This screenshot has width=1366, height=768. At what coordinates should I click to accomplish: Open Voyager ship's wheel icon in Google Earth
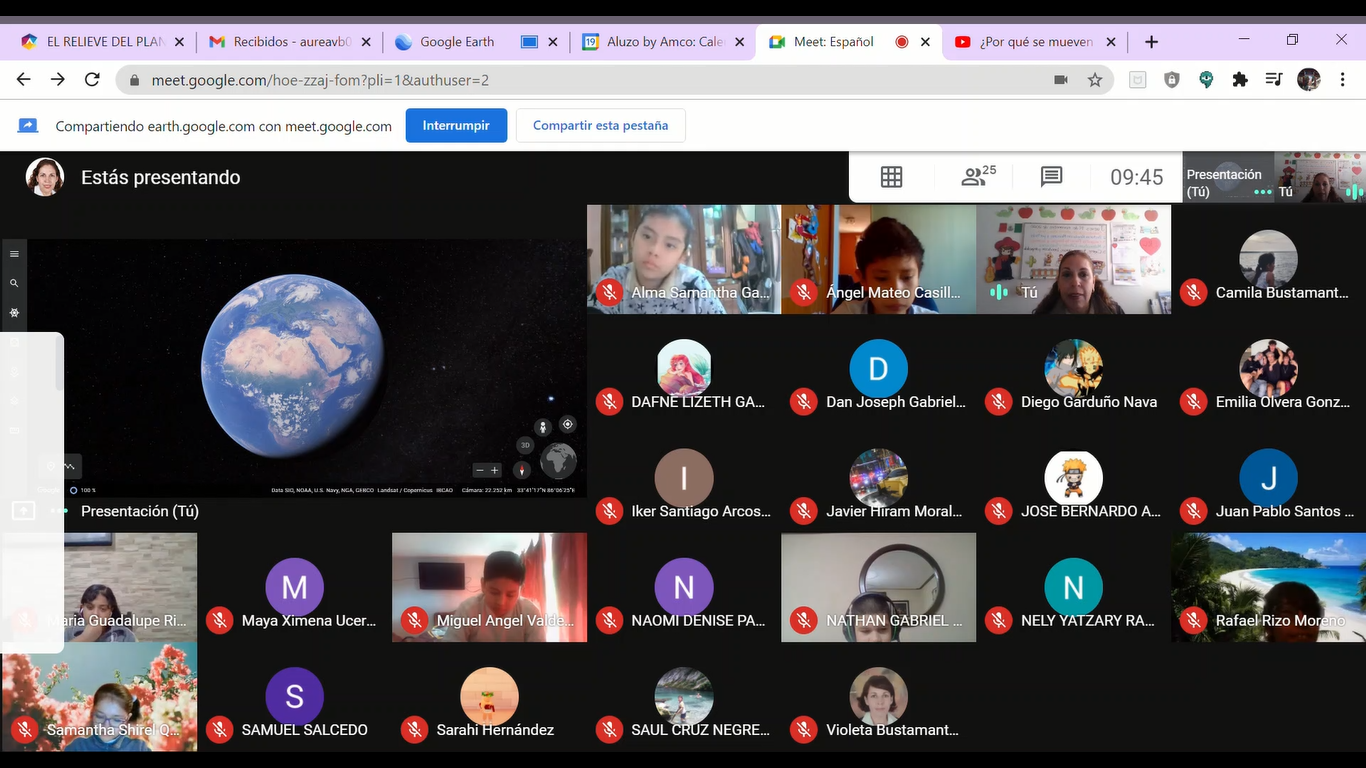click(14, 313)
